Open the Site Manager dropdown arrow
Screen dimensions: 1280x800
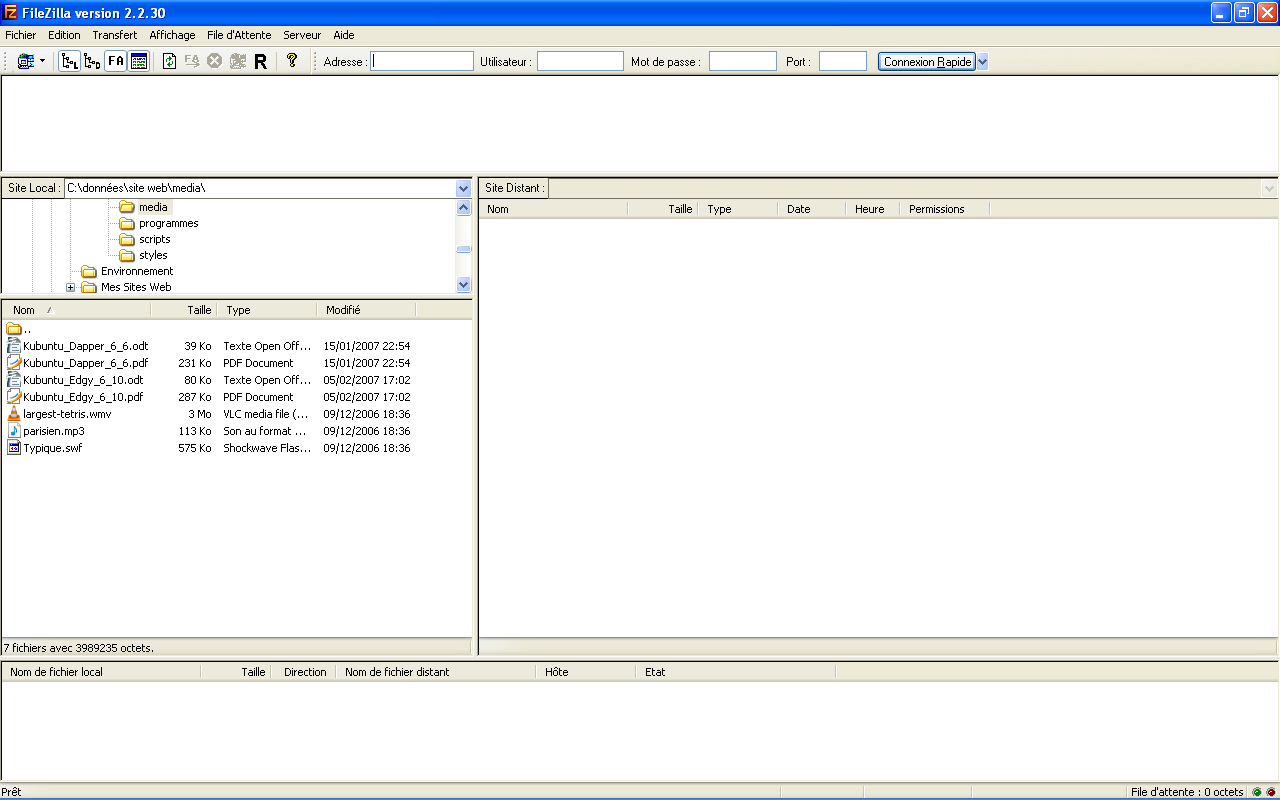coord(43,61)
